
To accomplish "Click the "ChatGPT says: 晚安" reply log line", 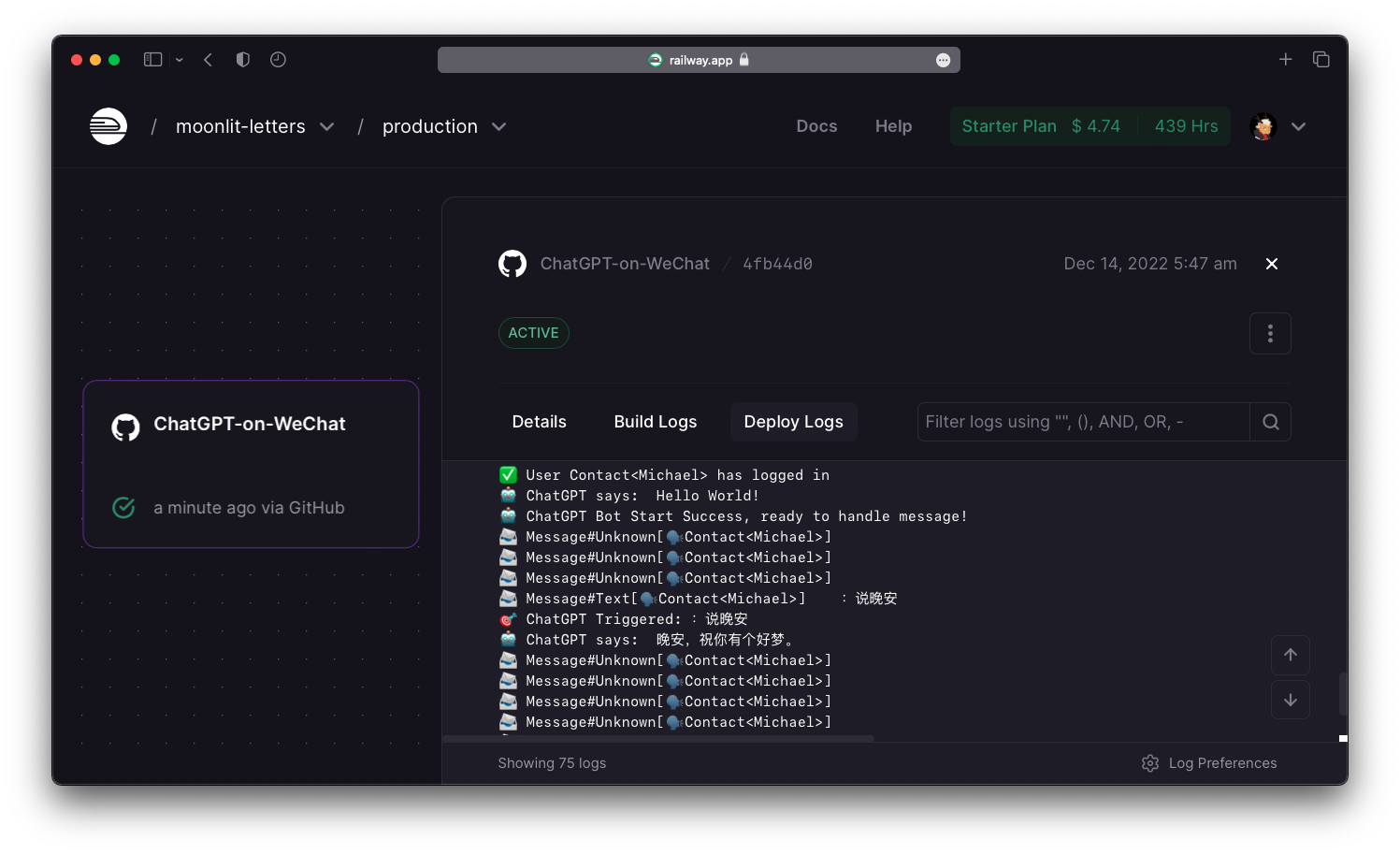I will pos(647,640).
